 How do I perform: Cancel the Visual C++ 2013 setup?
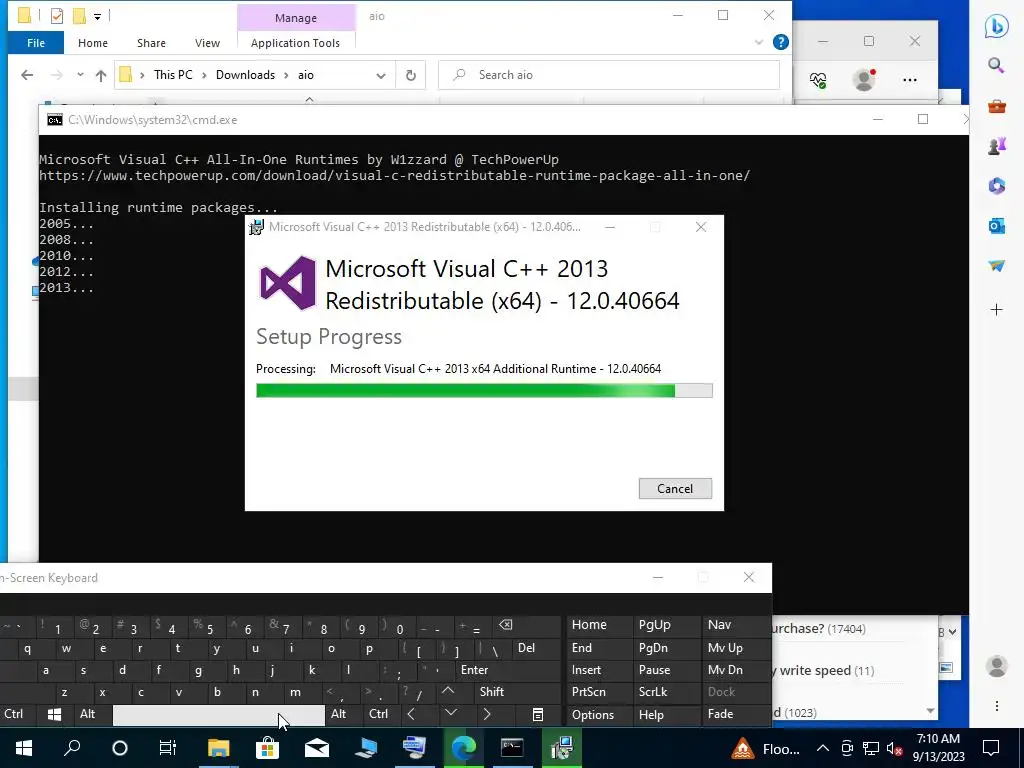[x=675, y=488]
